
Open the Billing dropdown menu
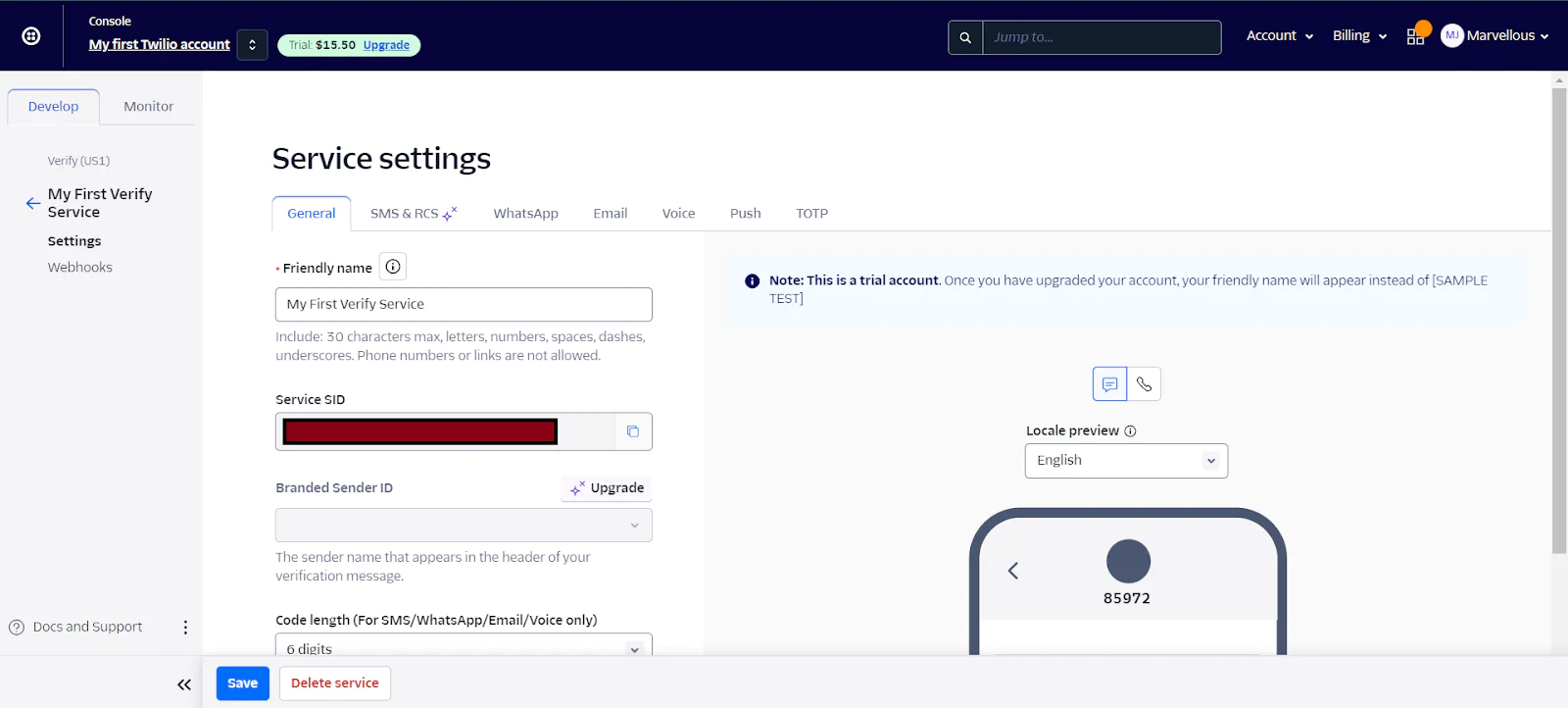[1359, 35]
